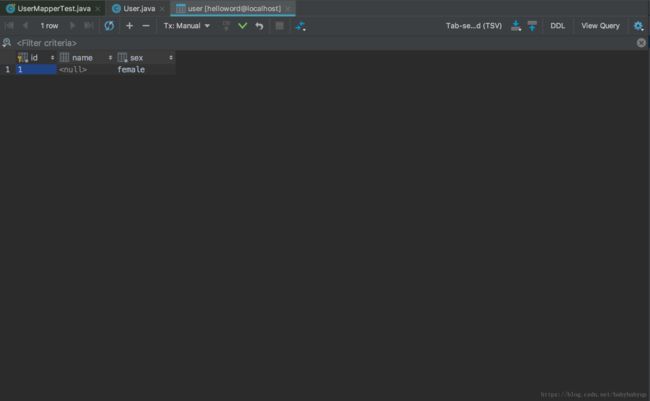This screenshot has height=401, width=650.
Task: Open the Tab-se...d (TSV) extractor dropdown
Action: tap(474, 26)
